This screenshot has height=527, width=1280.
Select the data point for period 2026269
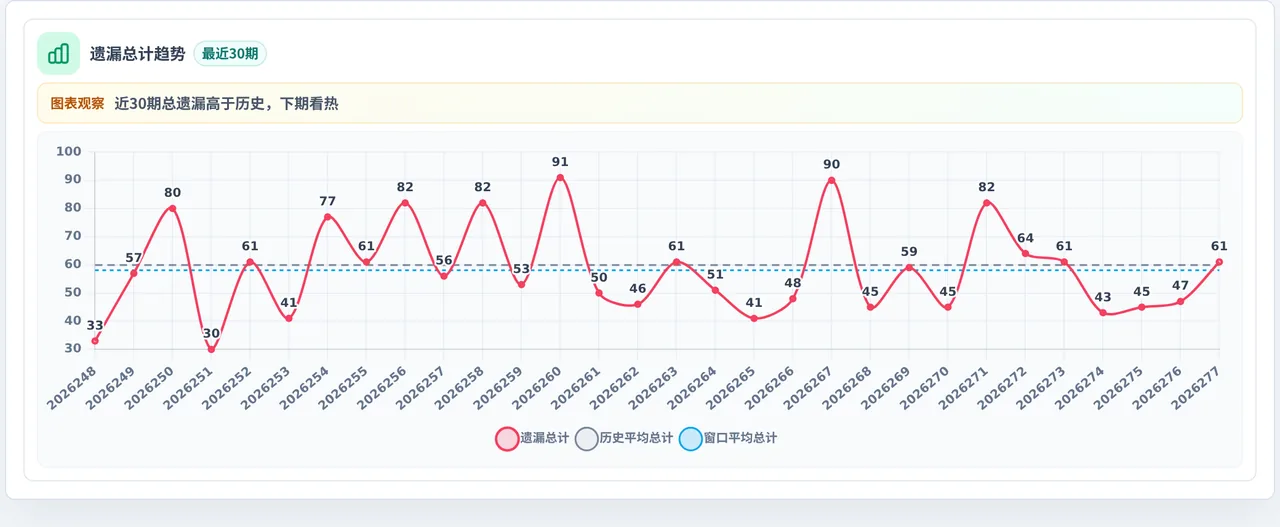click(x=909, y=268)
